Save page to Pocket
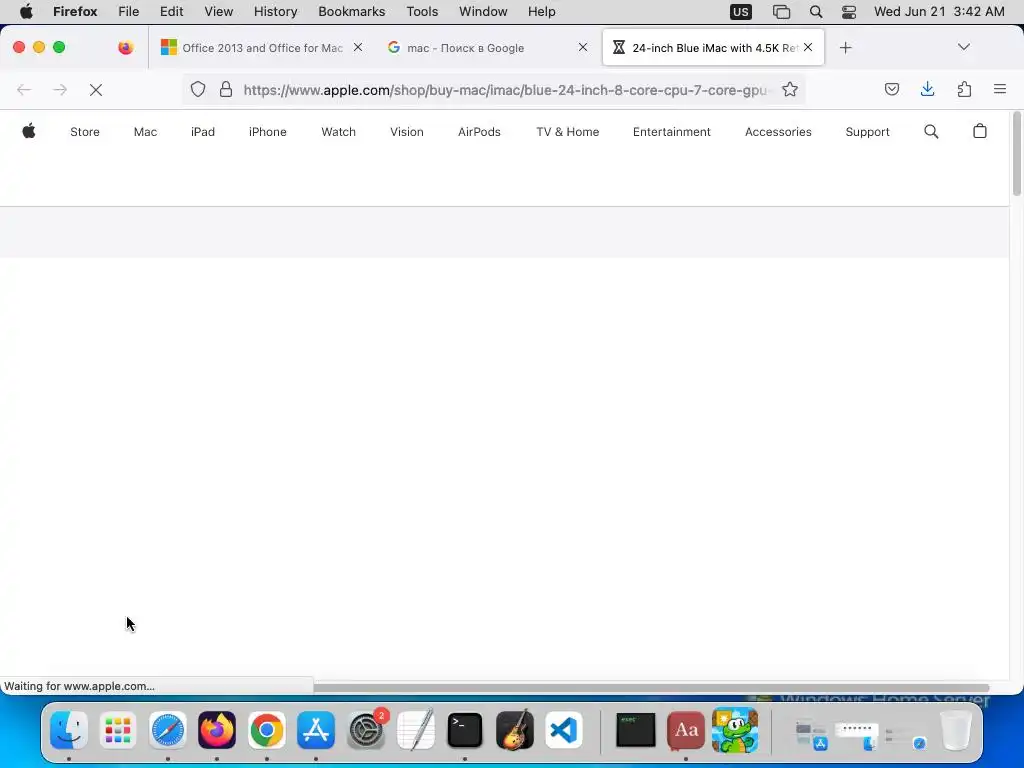Image resolution: width=1024 pixels, height=768 pixels. coord(891,89)
